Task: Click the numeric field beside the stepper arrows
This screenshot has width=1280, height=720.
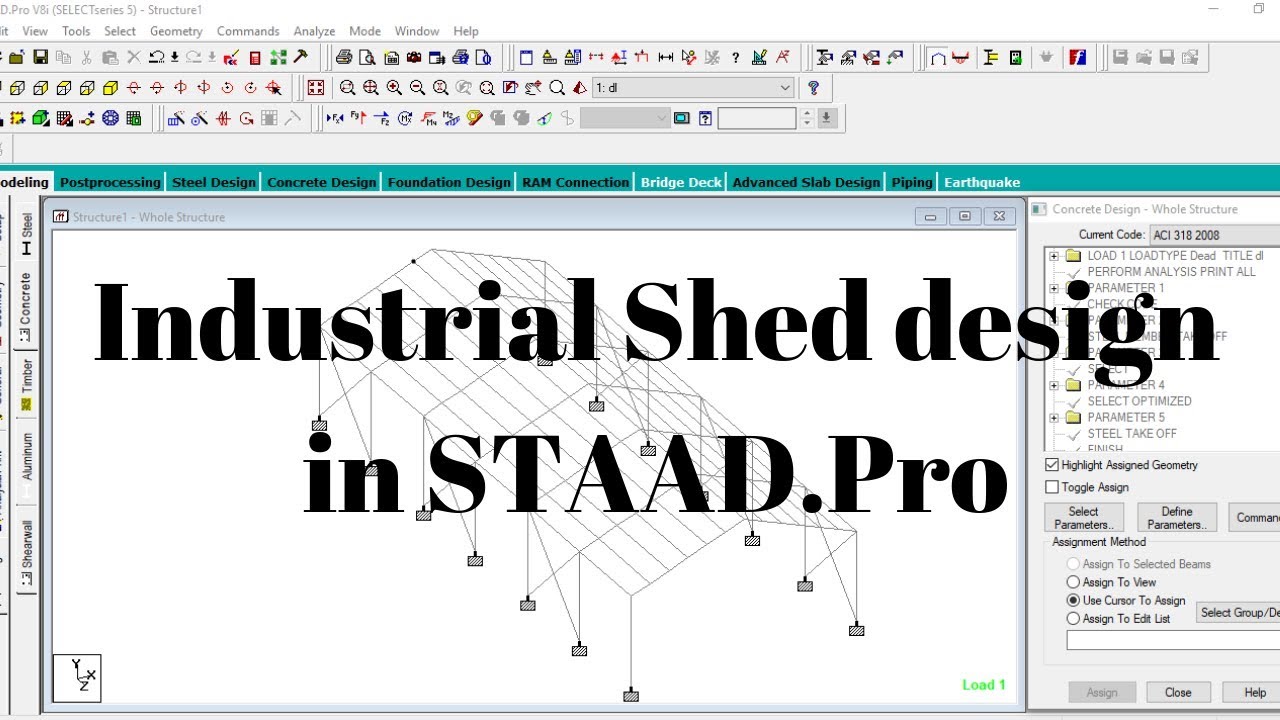Action: pyautogui.click(x=757, y=118)
